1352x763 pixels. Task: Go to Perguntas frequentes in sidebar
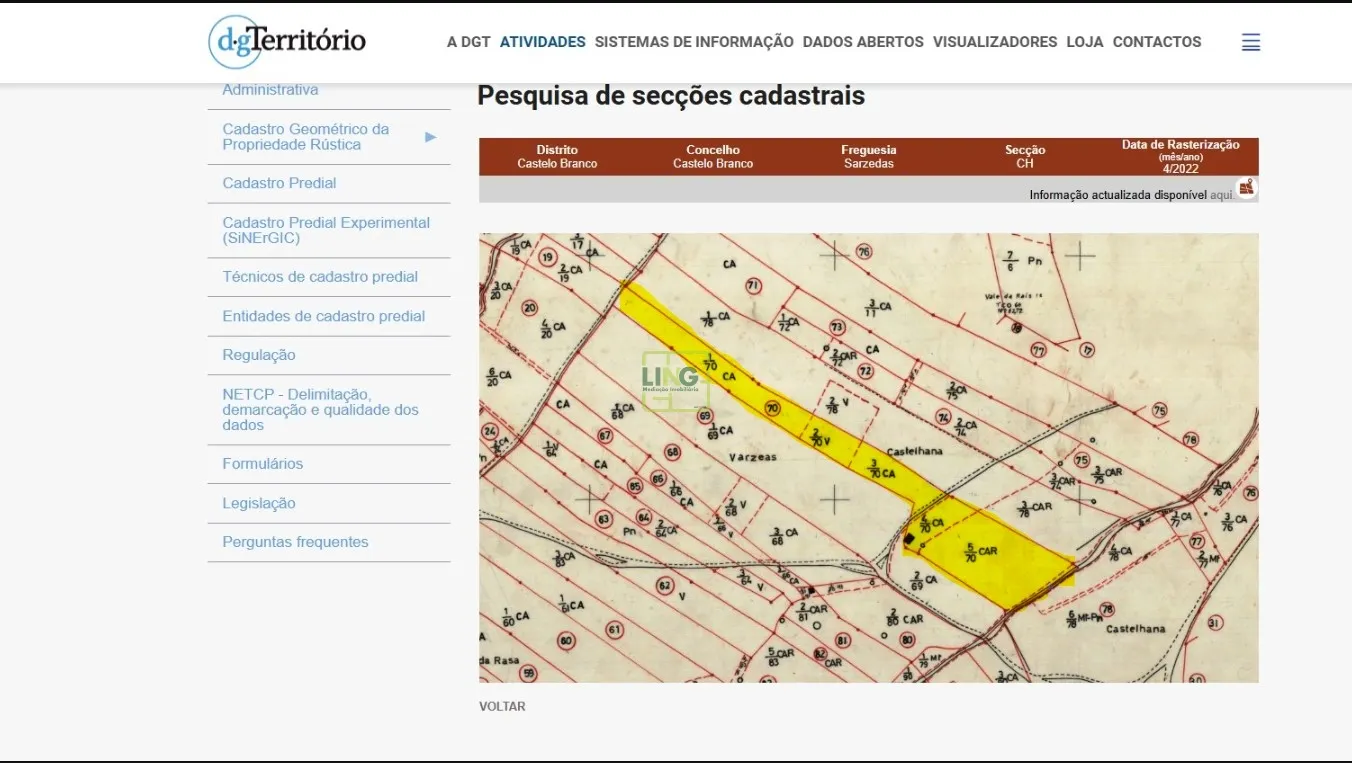(295, 542)
